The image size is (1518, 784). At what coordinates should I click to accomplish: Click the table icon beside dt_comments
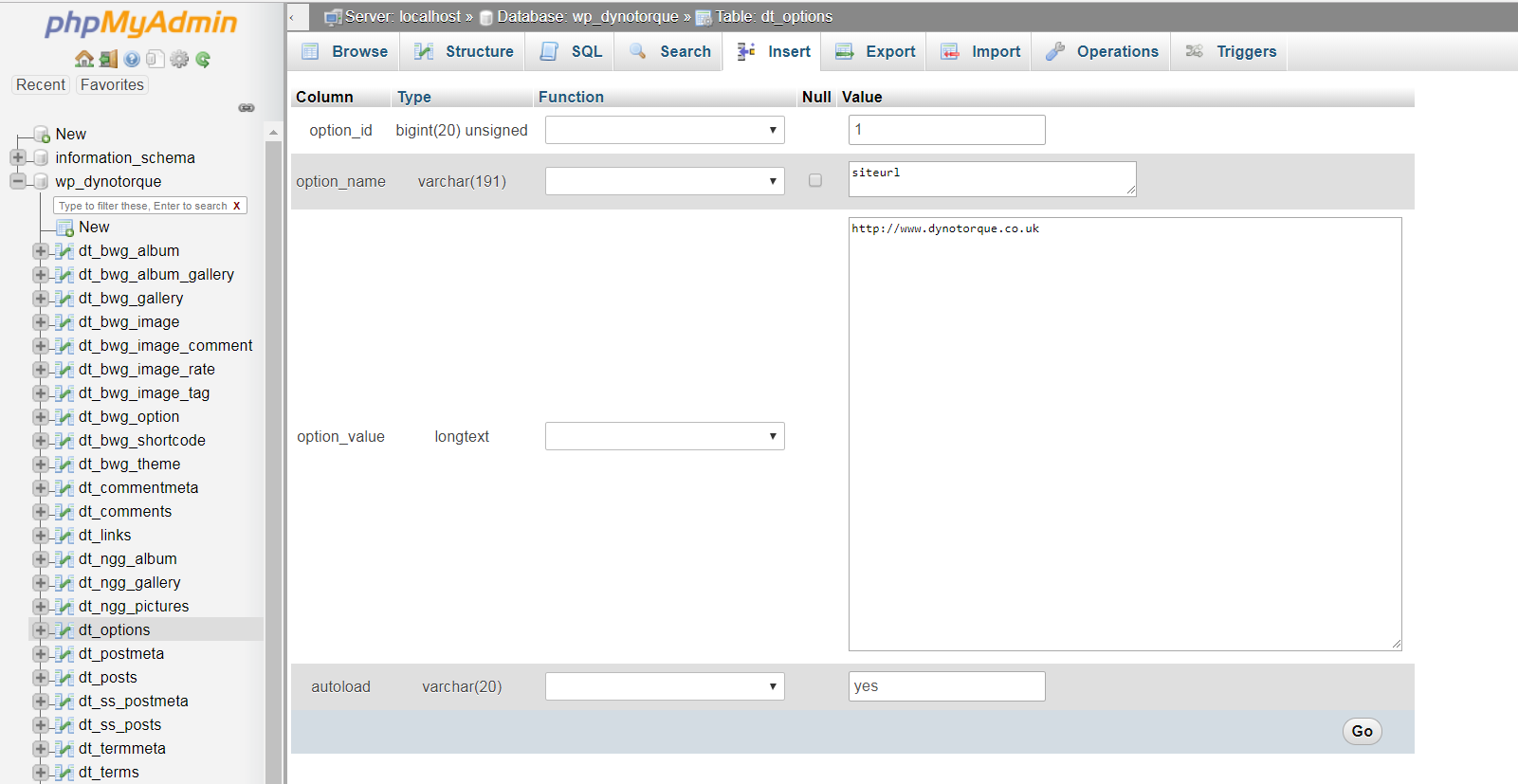pyautogui.click(x=64, y=512)
